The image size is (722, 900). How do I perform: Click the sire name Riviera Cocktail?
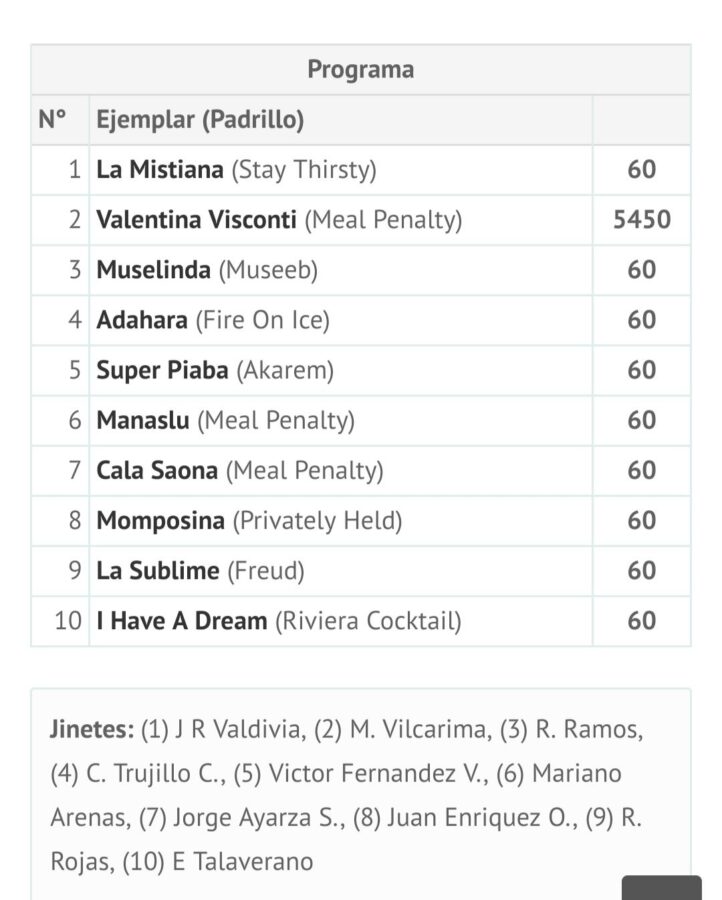pos(368,621)
